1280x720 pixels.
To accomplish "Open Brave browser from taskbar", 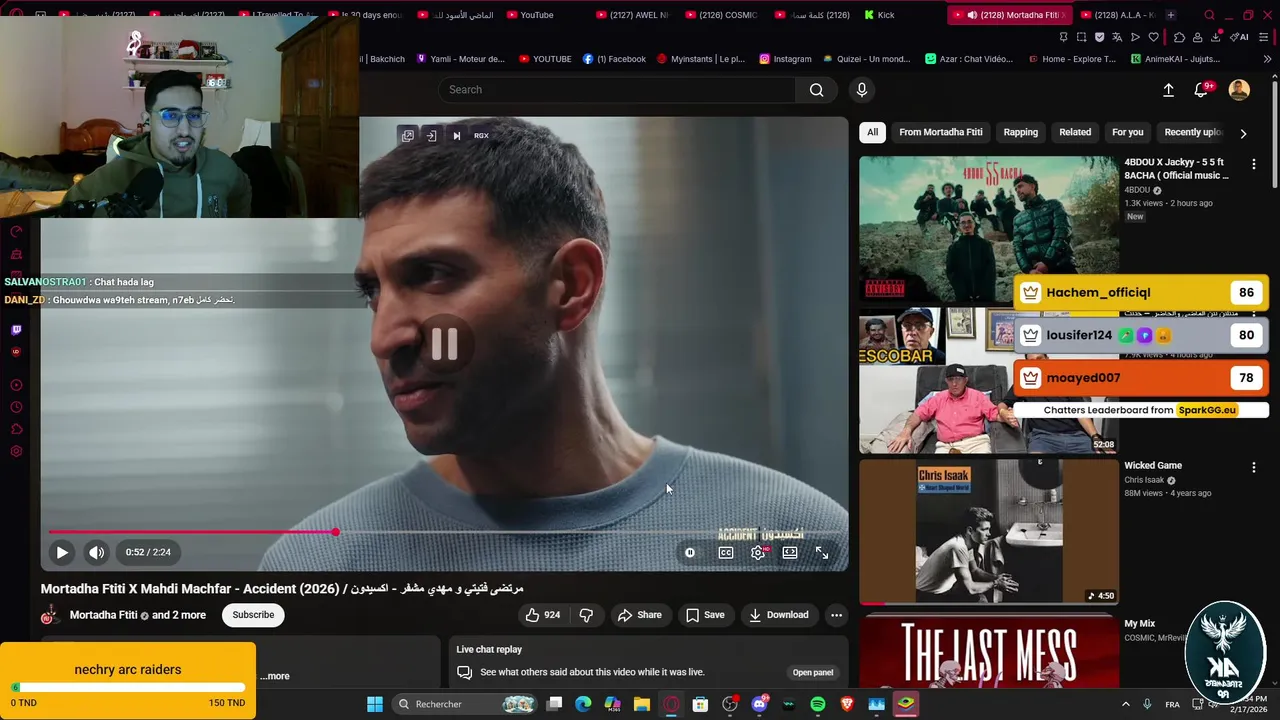I will (847, 704).
